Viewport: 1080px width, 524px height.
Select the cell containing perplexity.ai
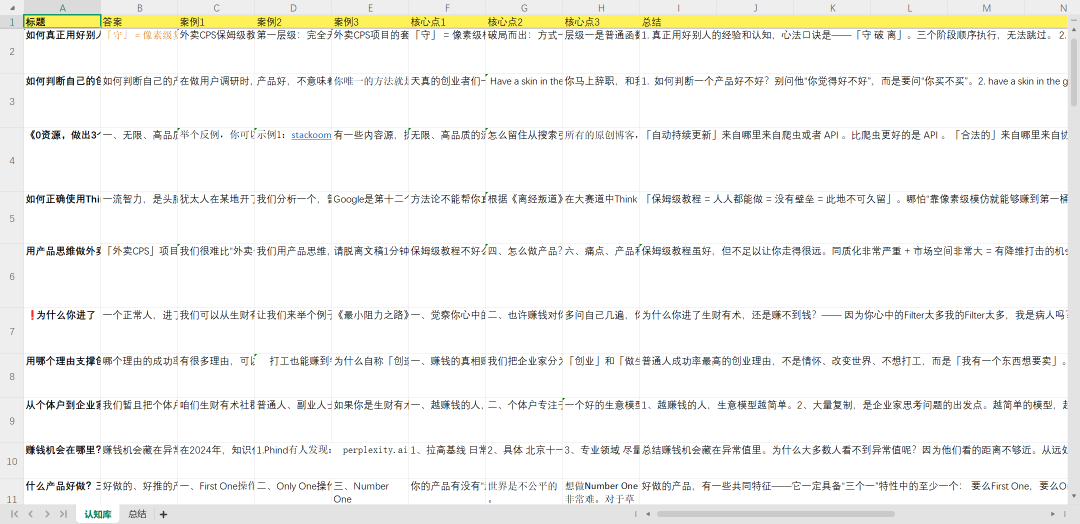point(371,461)
